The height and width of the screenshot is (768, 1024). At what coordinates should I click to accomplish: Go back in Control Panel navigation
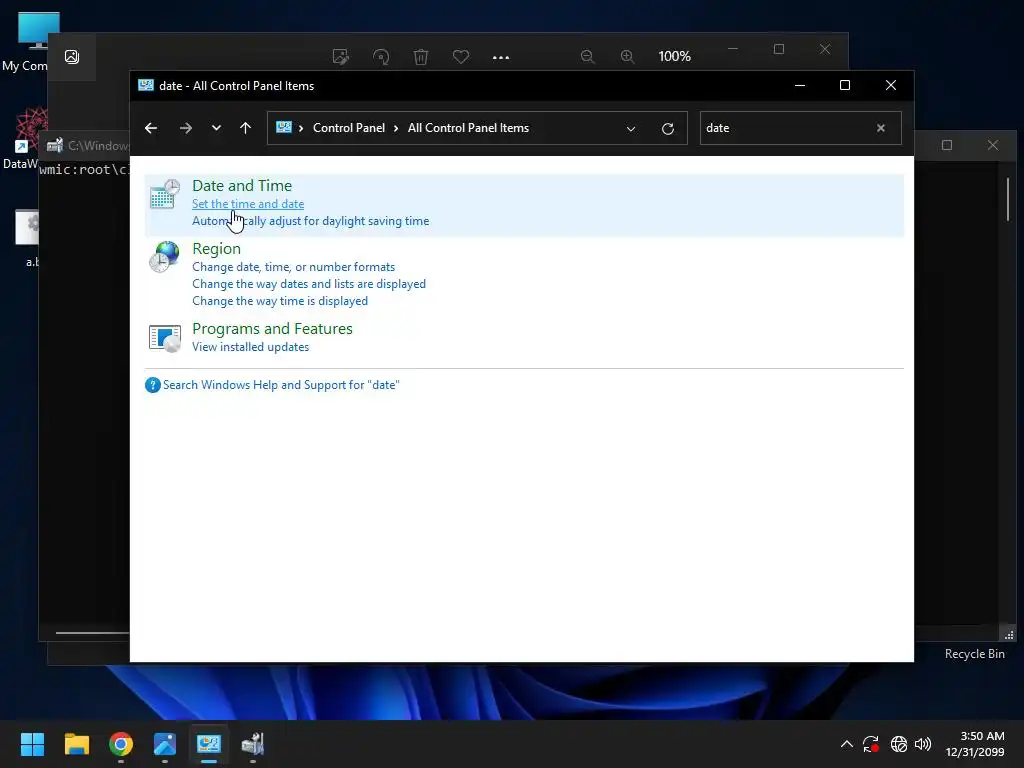coord(151,128)
